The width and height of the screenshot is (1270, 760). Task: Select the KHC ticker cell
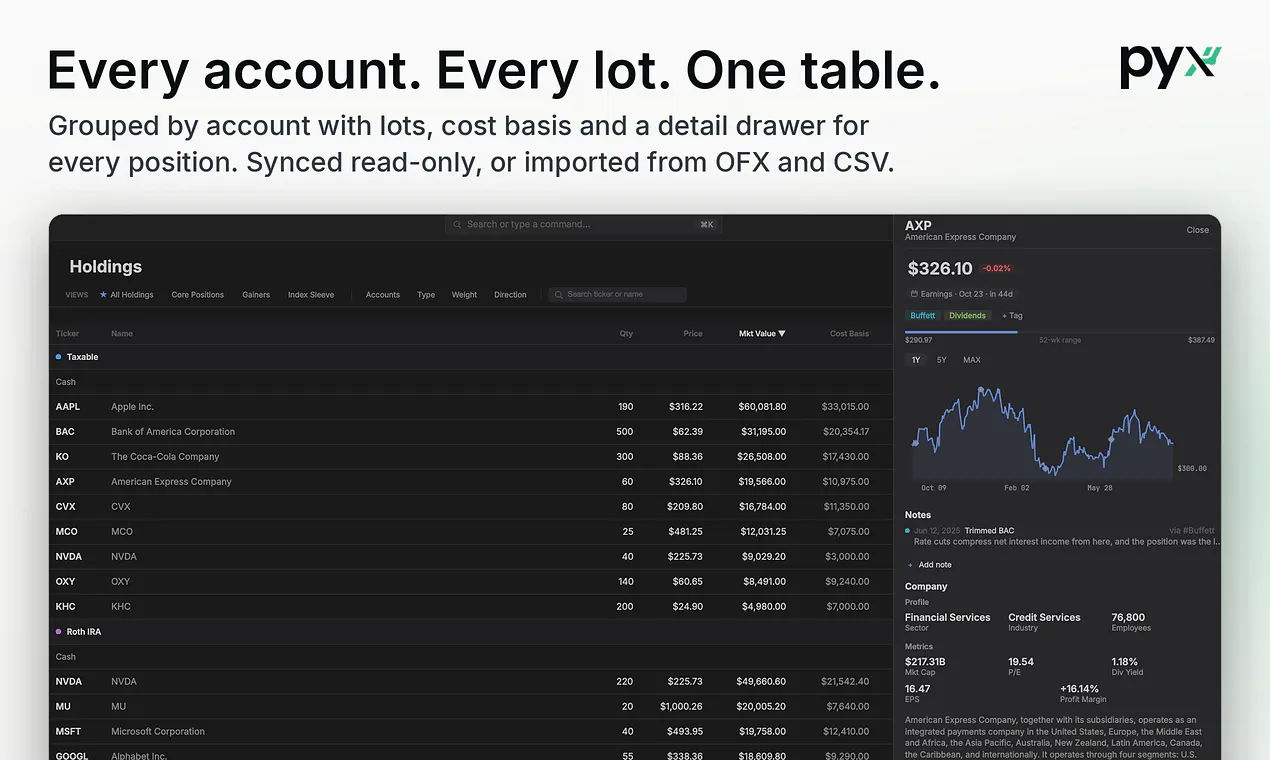point(66,607)
